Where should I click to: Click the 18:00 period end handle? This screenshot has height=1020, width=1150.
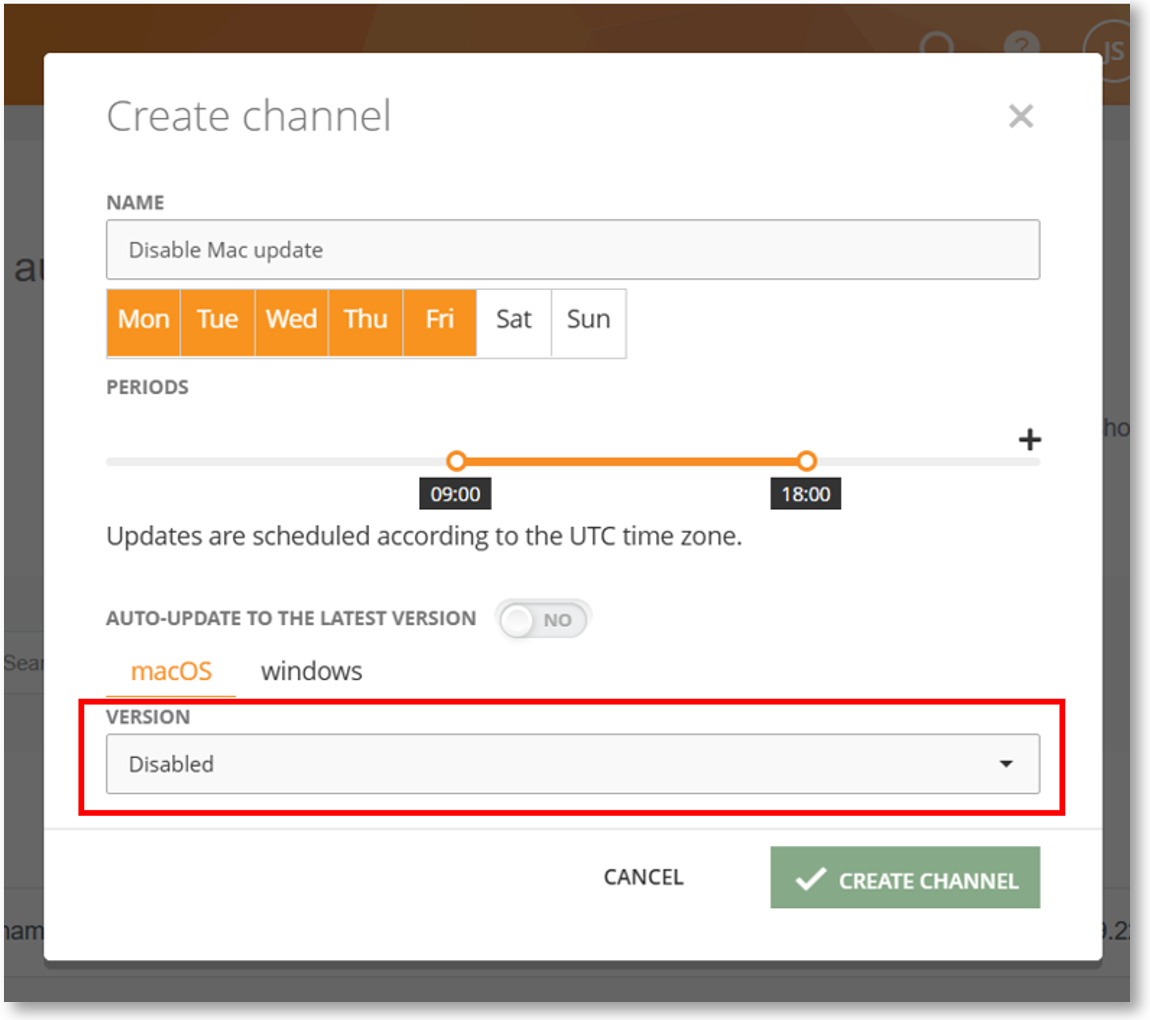[806, 461]
